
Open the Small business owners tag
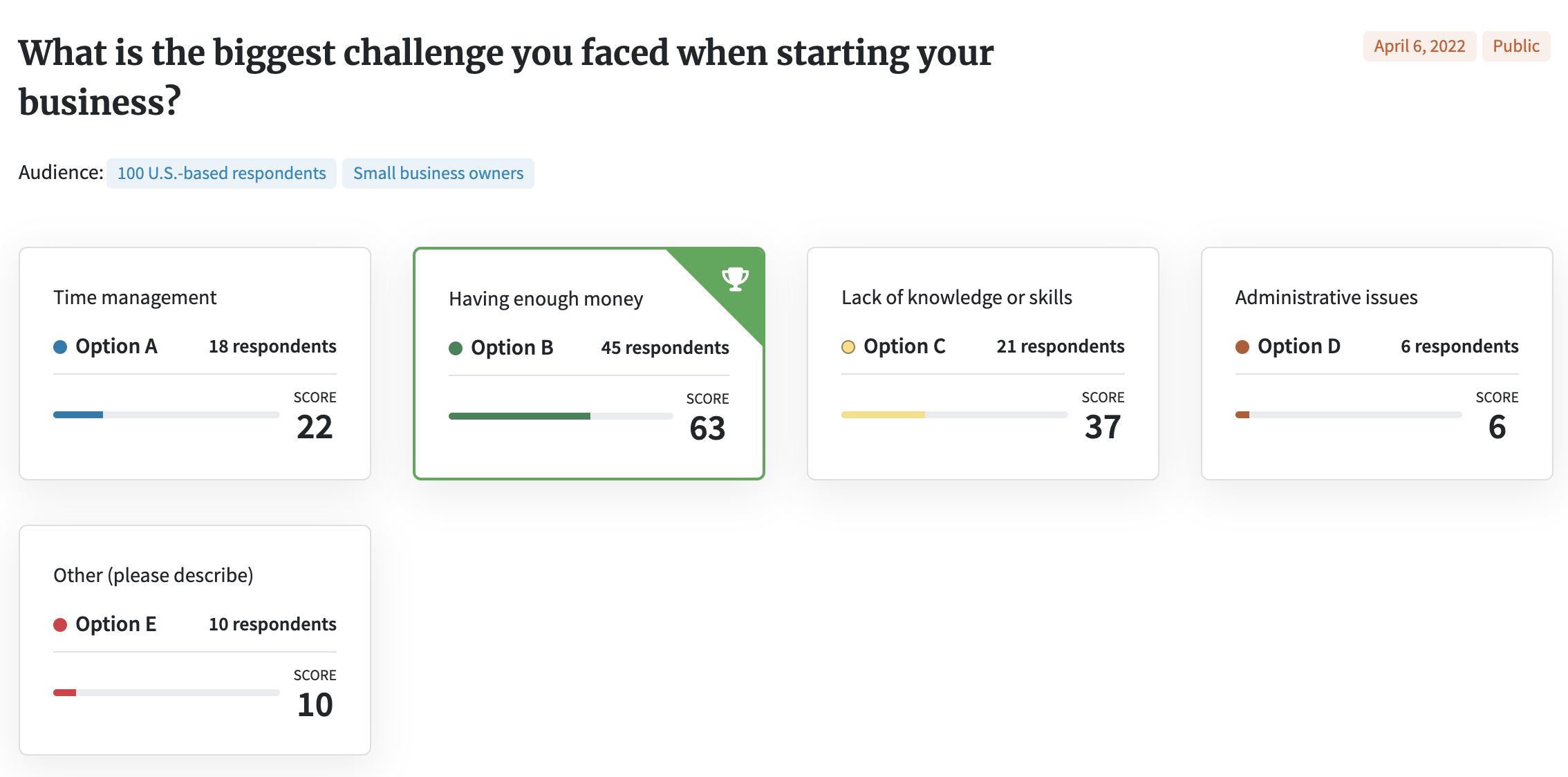(438, 173)
